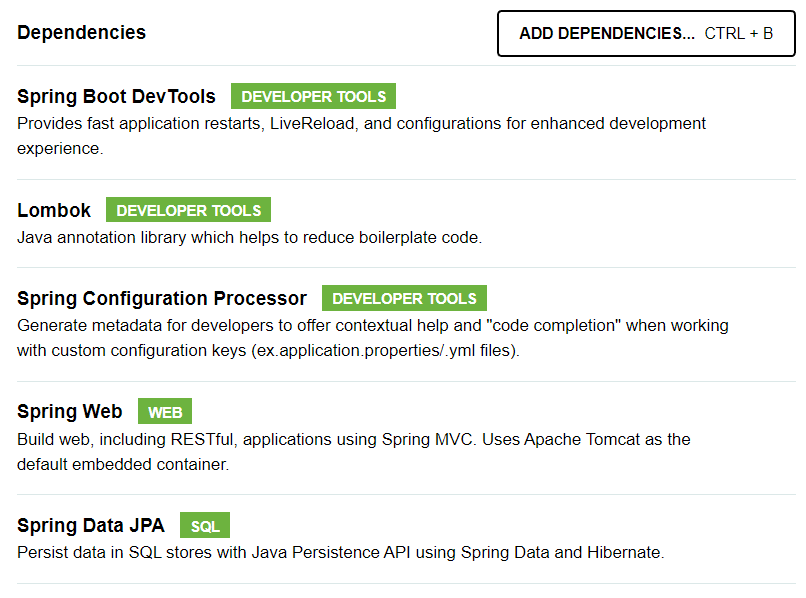Click the DEVELOPER TOOLS badge next to DevTools

313,96
